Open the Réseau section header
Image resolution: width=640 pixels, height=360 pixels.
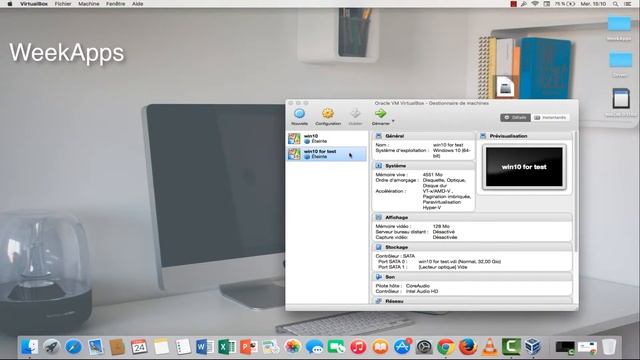pos(472,301)
